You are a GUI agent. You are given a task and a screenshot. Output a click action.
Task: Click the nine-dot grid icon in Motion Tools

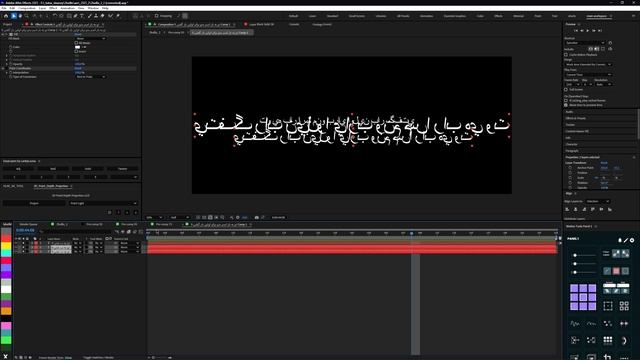pyautogui.click(x=608, y=340)
